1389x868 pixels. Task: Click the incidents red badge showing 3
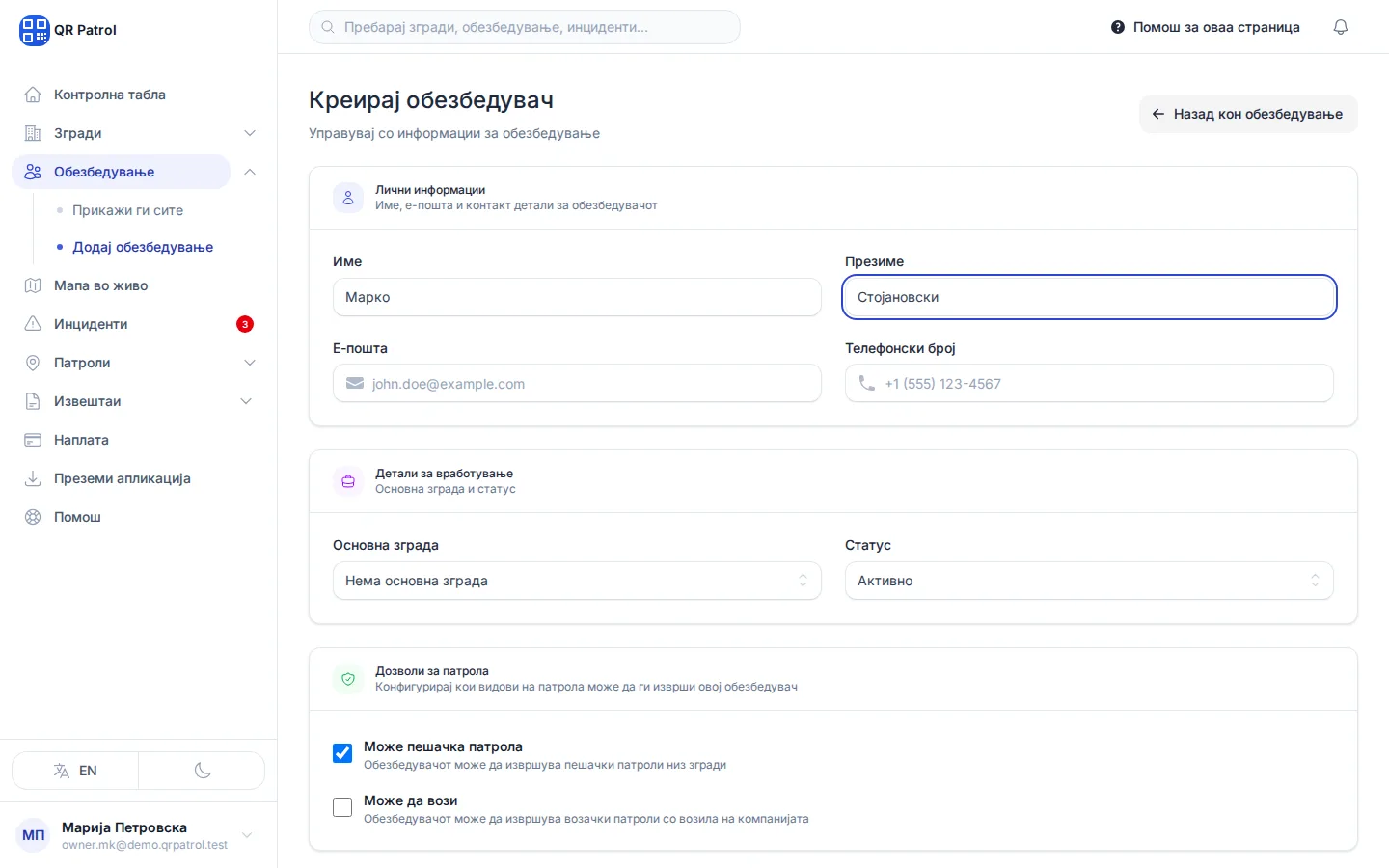click(x=245, y=324)
